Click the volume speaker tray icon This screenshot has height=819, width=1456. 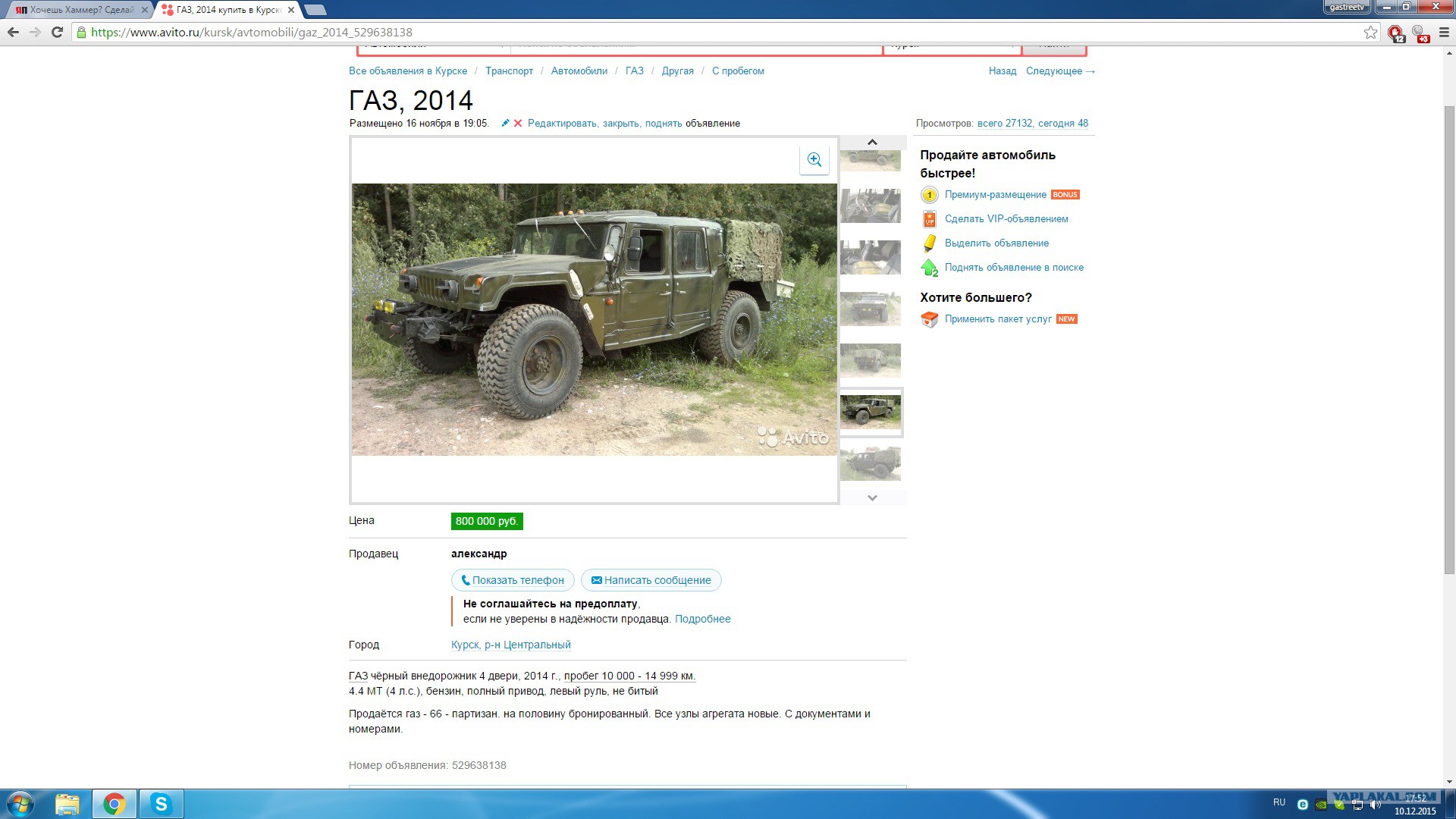coord(1376,805)
